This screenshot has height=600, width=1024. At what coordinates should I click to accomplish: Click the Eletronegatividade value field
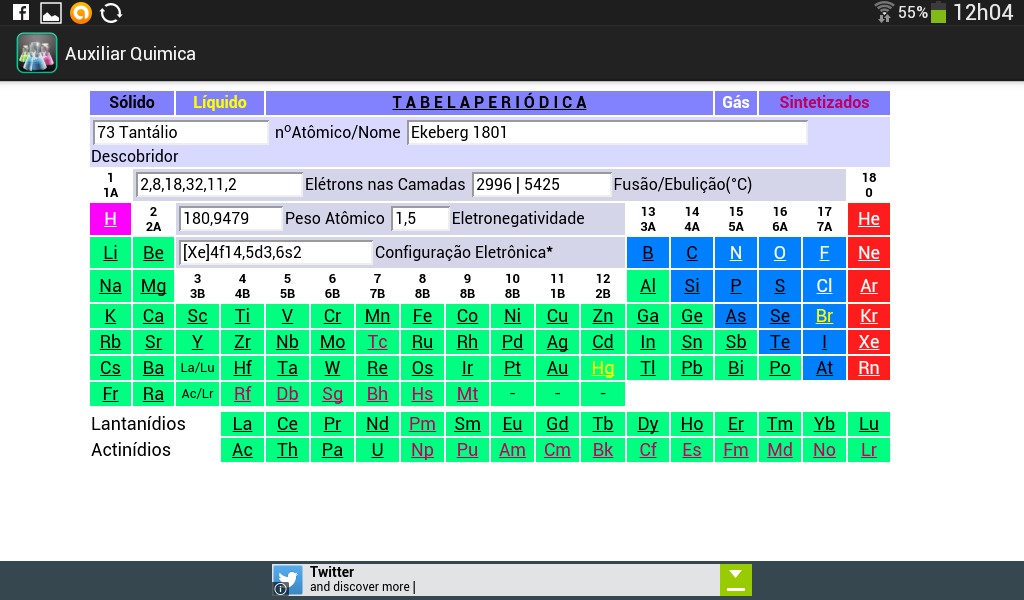pos(418,218)
